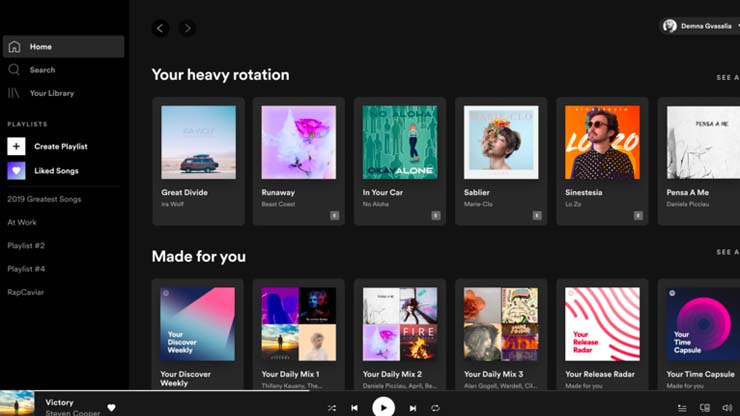This screenshot has width=740, height=416.
Task: Open the Sablier album cover
Action: pyautogui.click(x=501, y=142)
